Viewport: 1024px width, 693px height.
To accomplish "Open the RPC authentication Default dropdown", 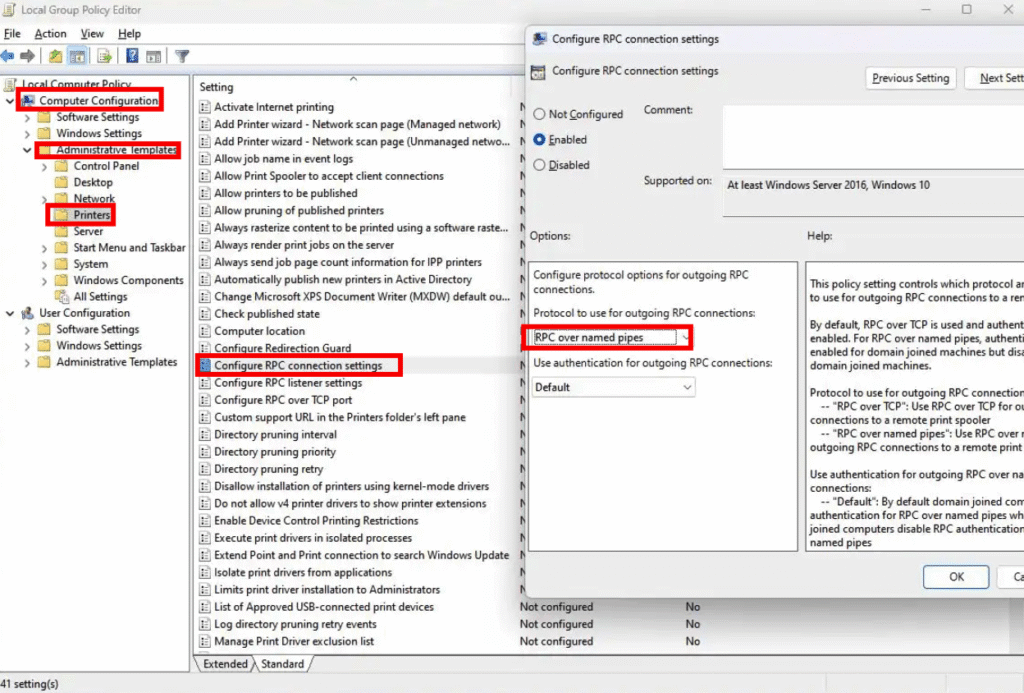I will click(x=613, y=387).
